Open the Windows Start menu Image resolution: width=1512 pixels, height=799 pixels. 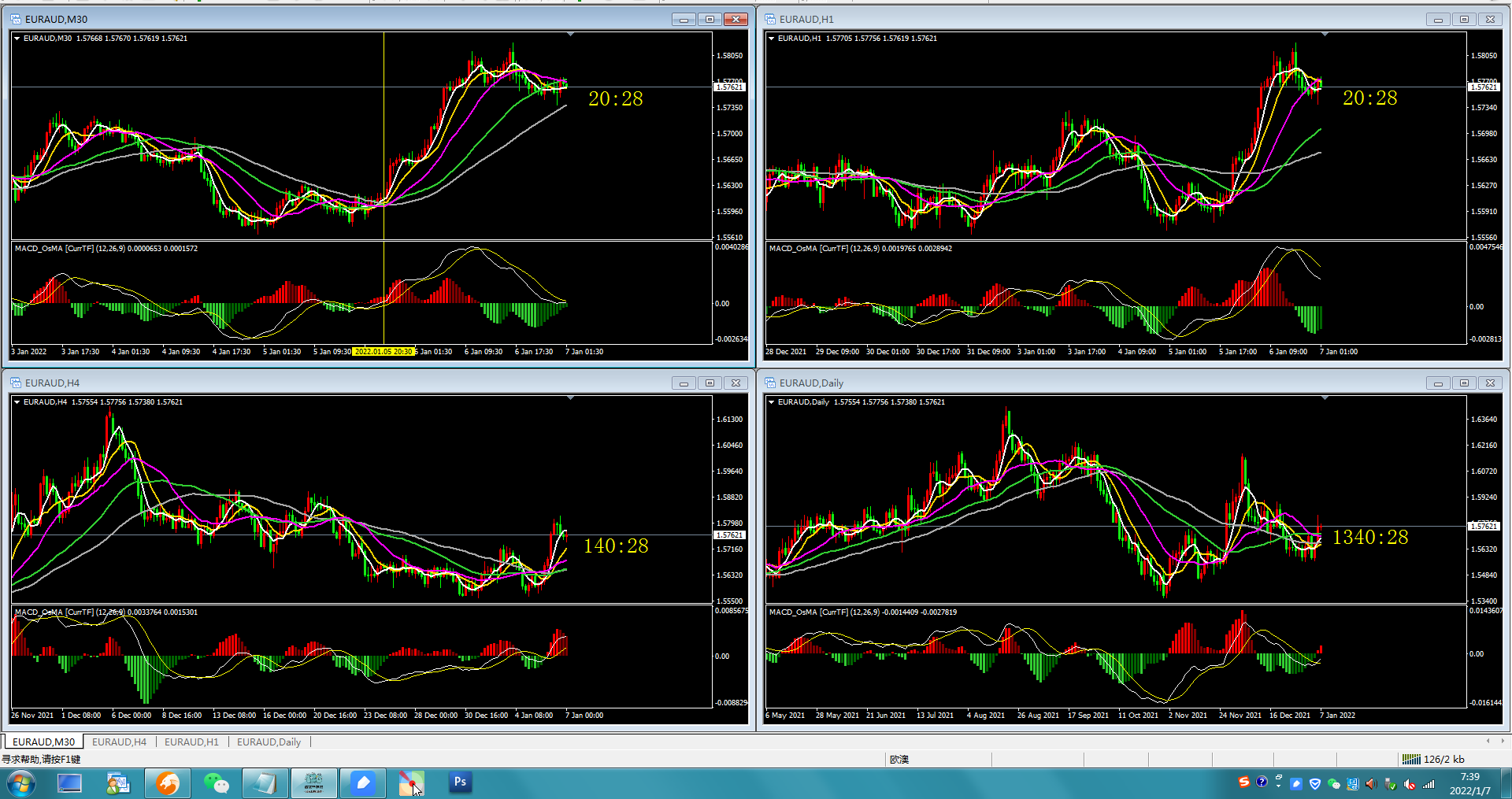point(21,783)
